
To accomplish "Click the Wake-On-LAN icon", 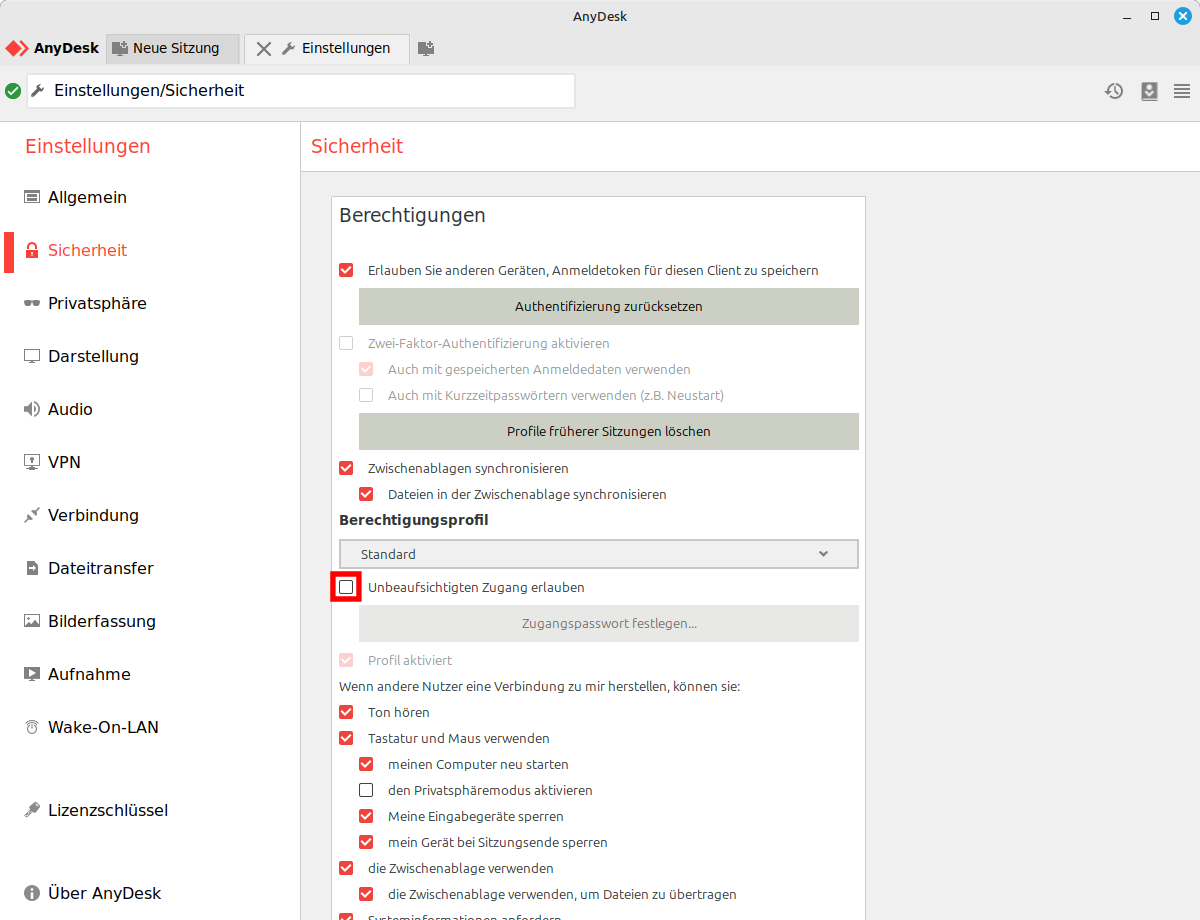I will click(x=32, y=727).
